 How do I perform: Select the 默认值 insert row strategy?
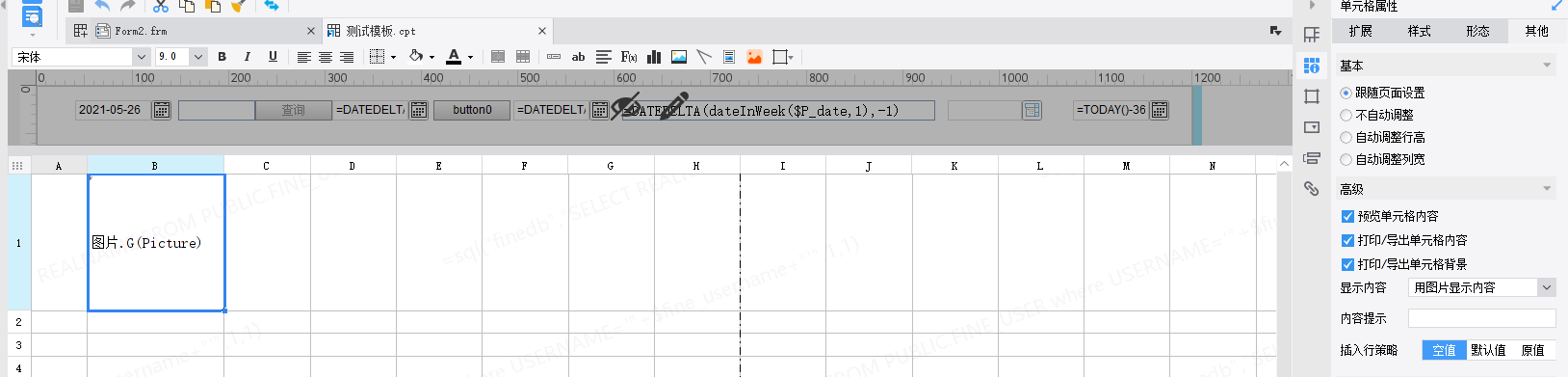click(x=1488, y=350)
